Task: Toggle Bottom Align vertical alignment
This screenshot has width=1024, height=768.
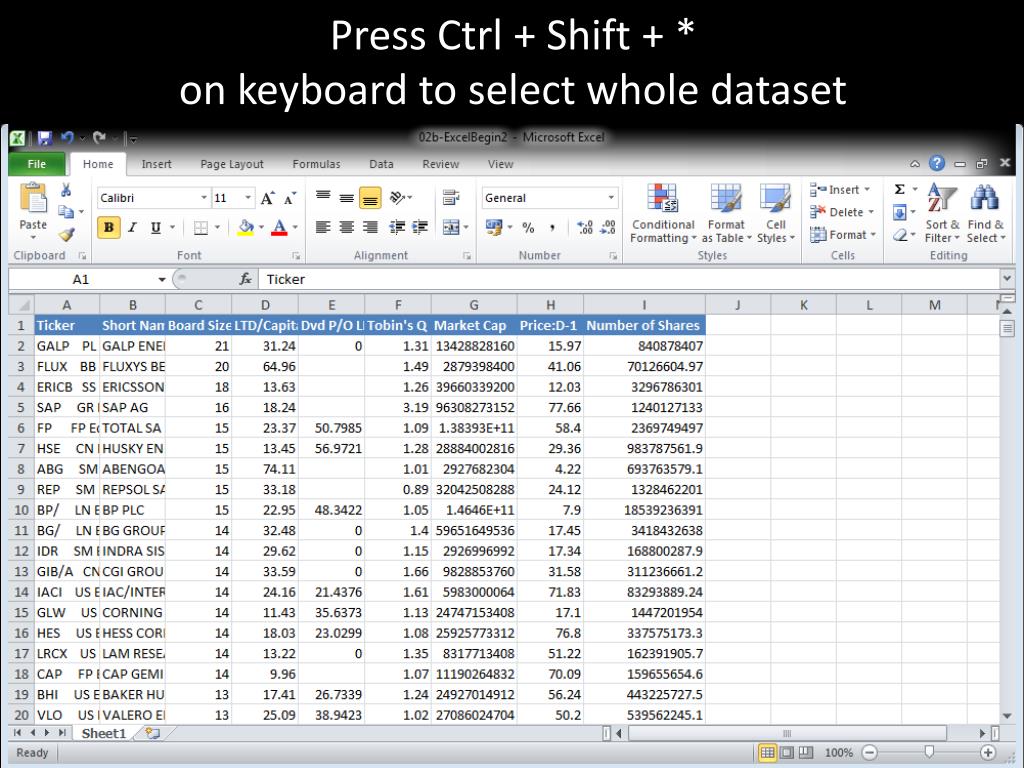Action: (x=370, y=197)
